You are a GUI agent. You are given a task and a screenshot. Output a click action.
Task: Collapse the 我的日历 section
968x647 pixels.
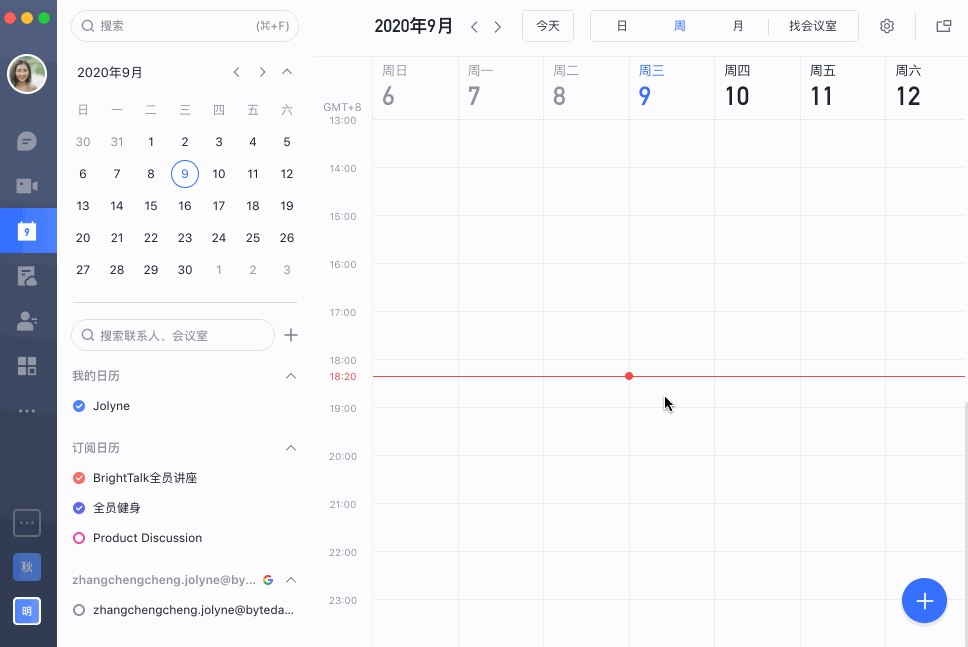click(291, 376)
